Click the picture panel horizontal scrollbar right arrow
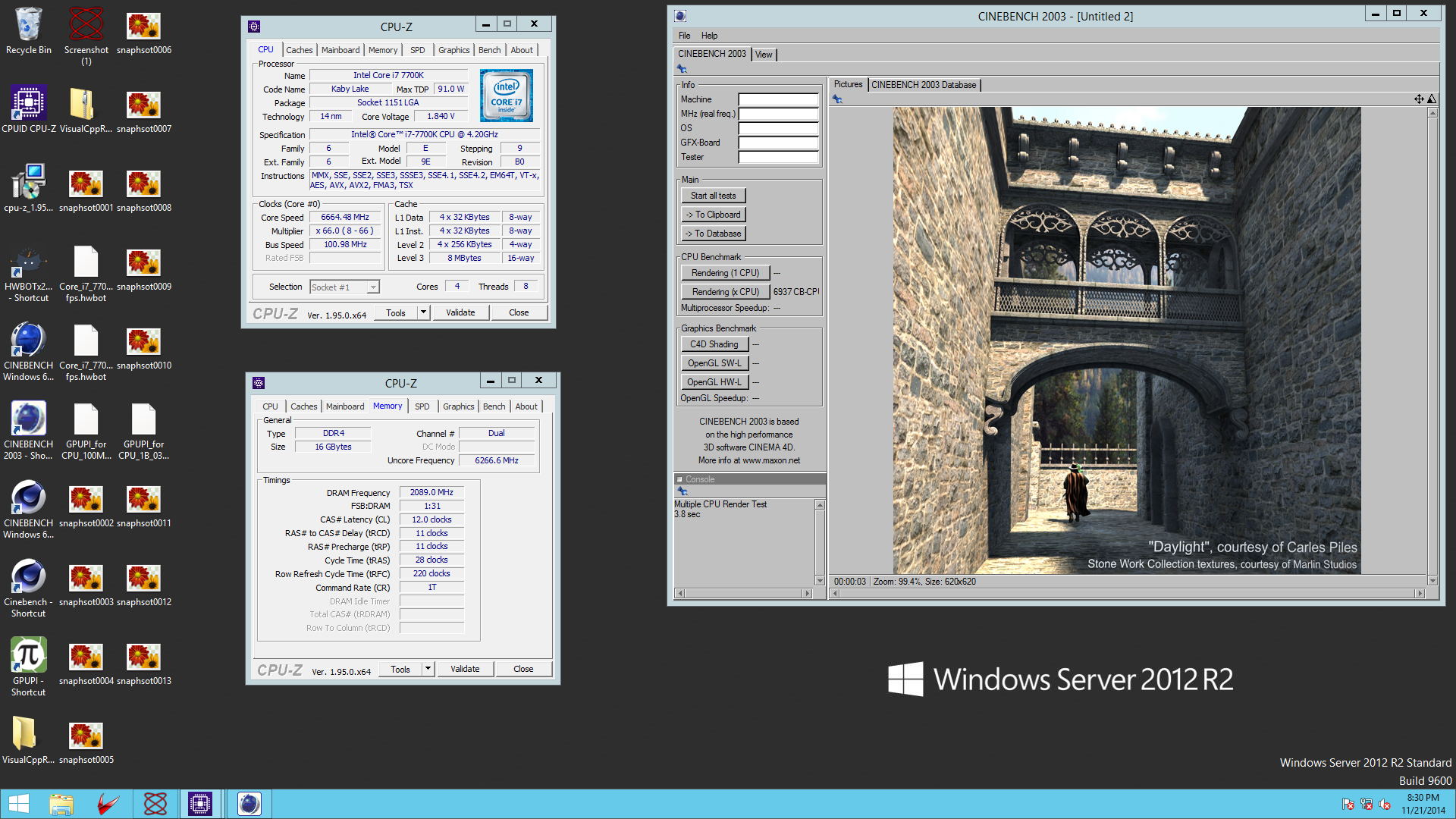 tap(1420, 594)
